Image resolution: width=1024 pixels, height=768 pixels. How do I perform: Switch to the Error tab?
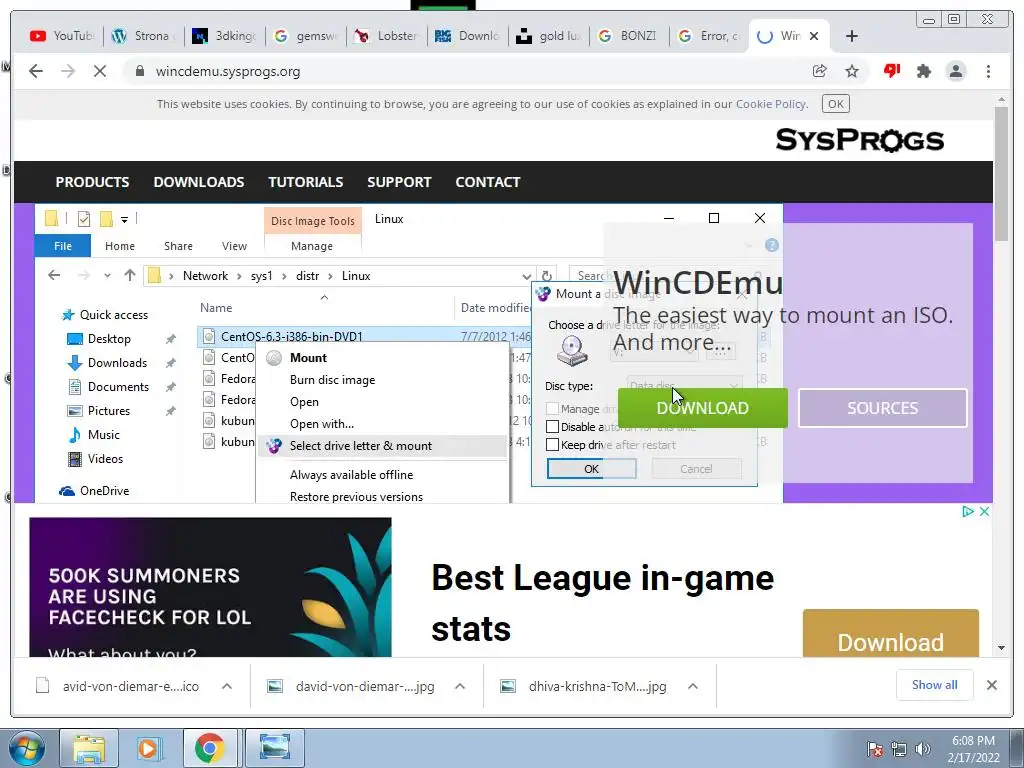710,36
